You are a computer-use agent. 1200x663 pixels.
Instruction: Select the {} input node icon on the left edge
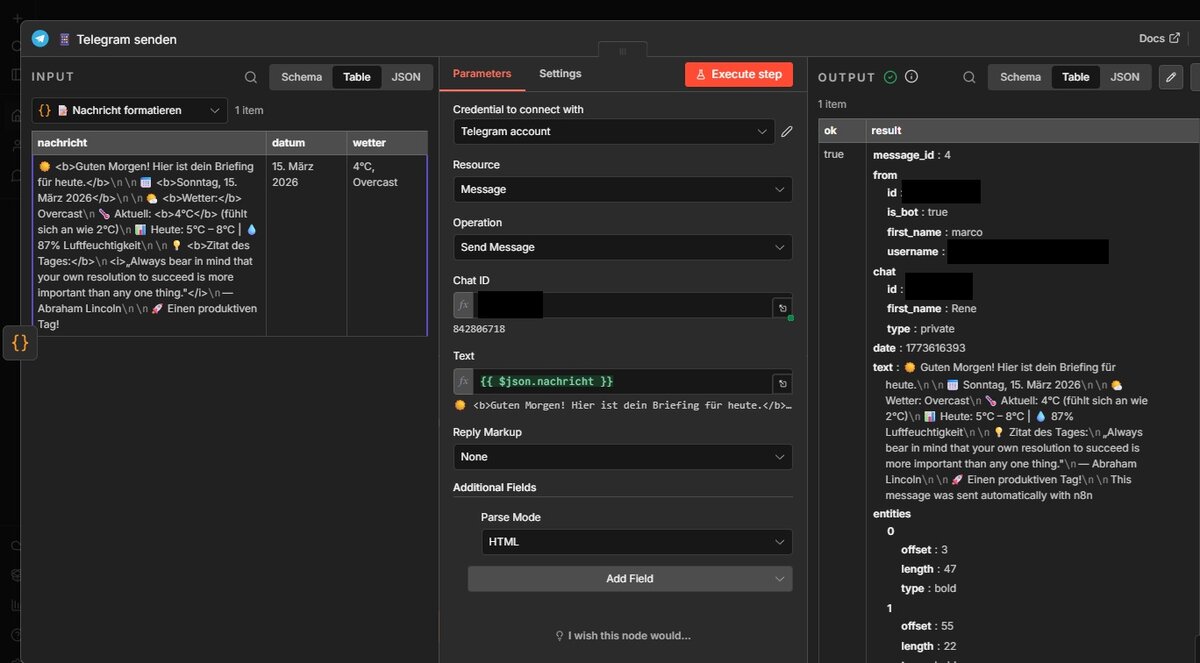click(x=20, y=343)
